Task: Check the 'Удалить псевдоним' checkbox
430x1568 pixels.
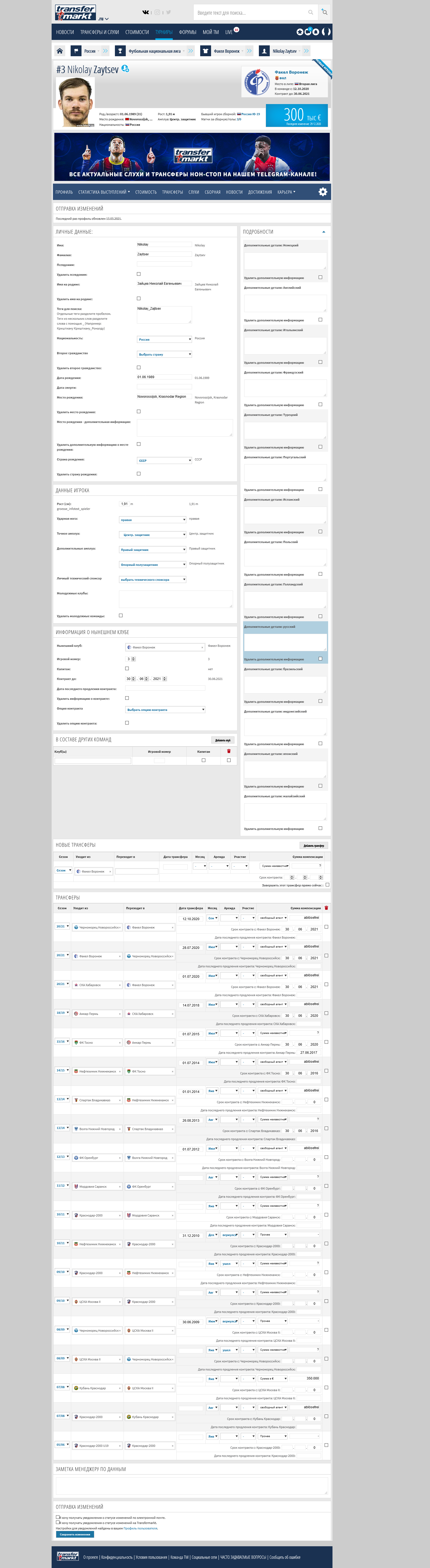Action: pyautogui.click(x=139, y=274)
